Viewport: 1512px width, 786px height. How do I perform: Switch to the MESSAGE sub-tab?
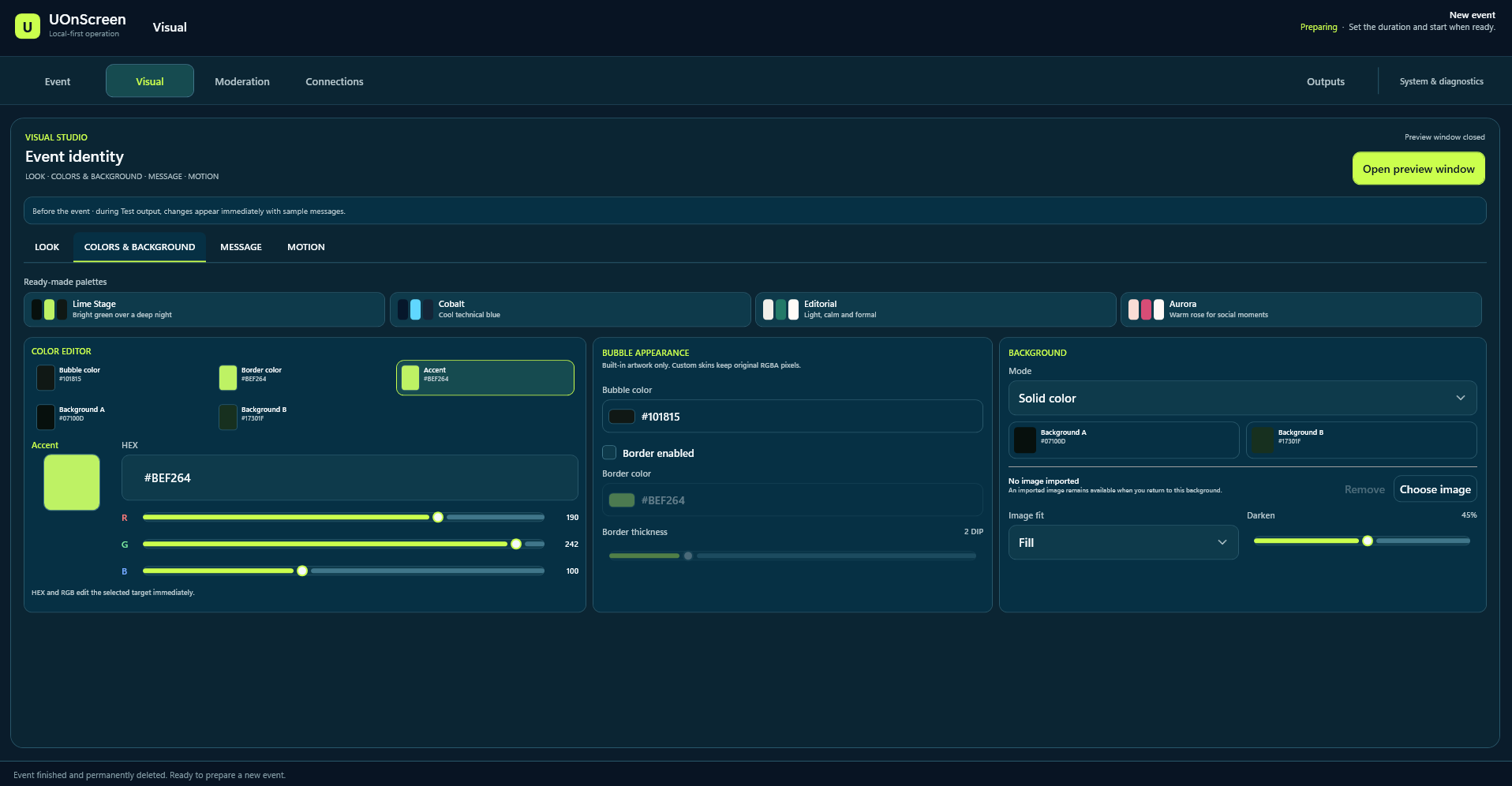(x=241, y=247)
